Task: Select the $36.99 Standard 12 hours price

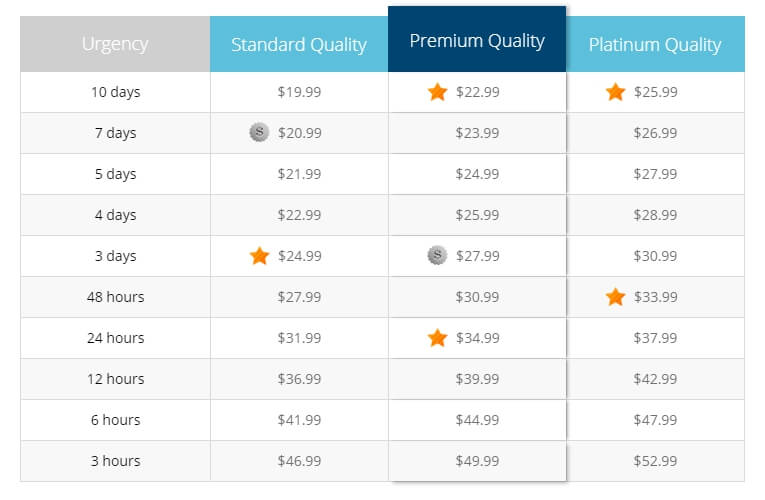Action: pyautogui.click(x=299, y=379)
